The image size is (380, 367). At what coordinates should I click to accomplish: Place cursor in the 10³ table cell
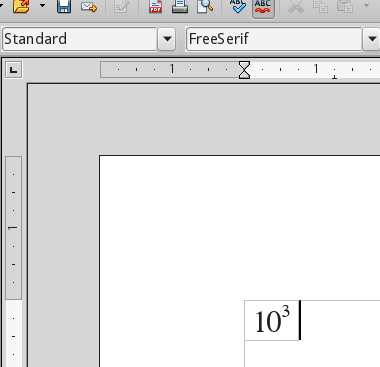pos(272,321)
